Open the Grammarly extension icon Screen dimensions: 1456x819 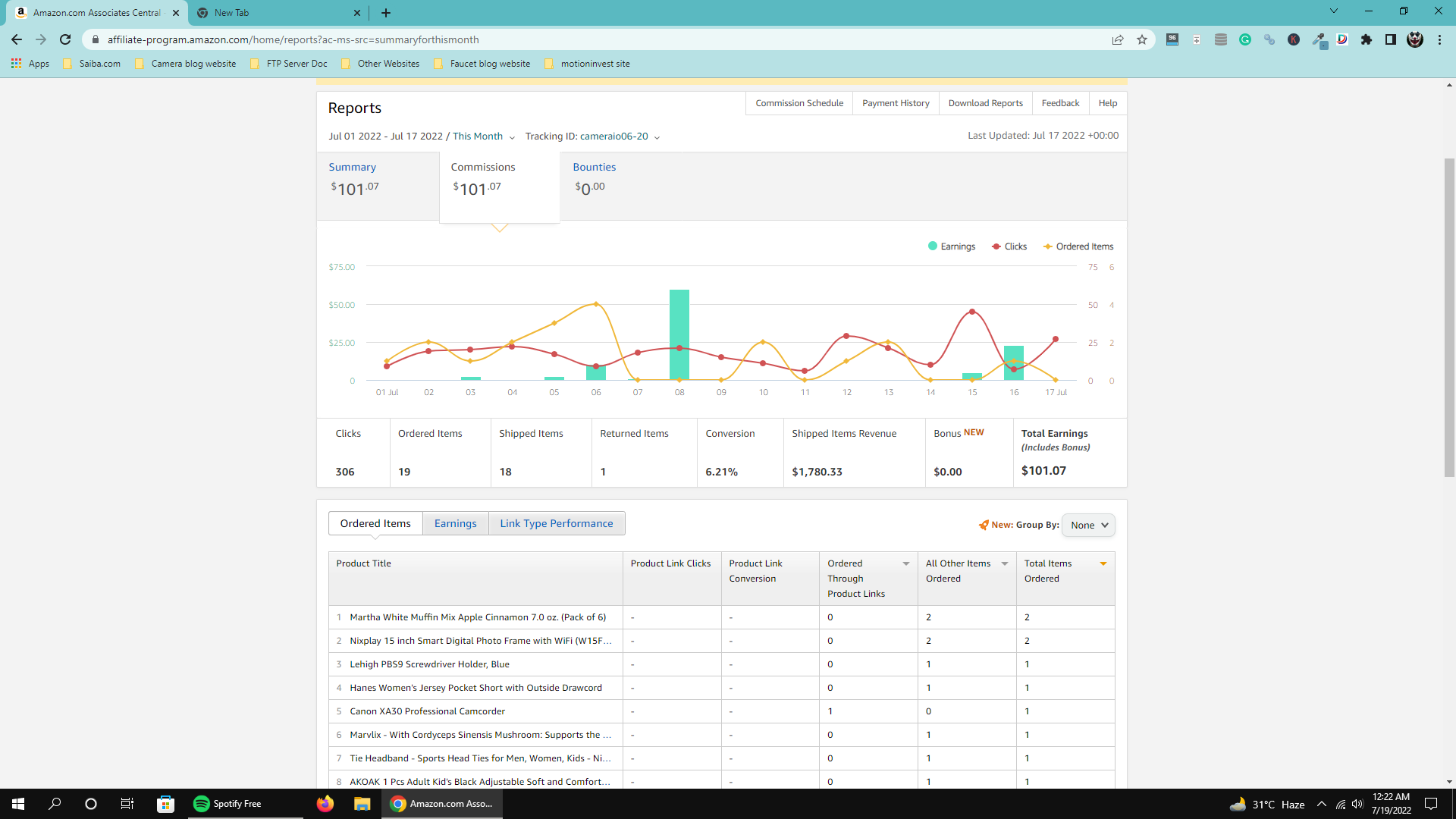1245,39
